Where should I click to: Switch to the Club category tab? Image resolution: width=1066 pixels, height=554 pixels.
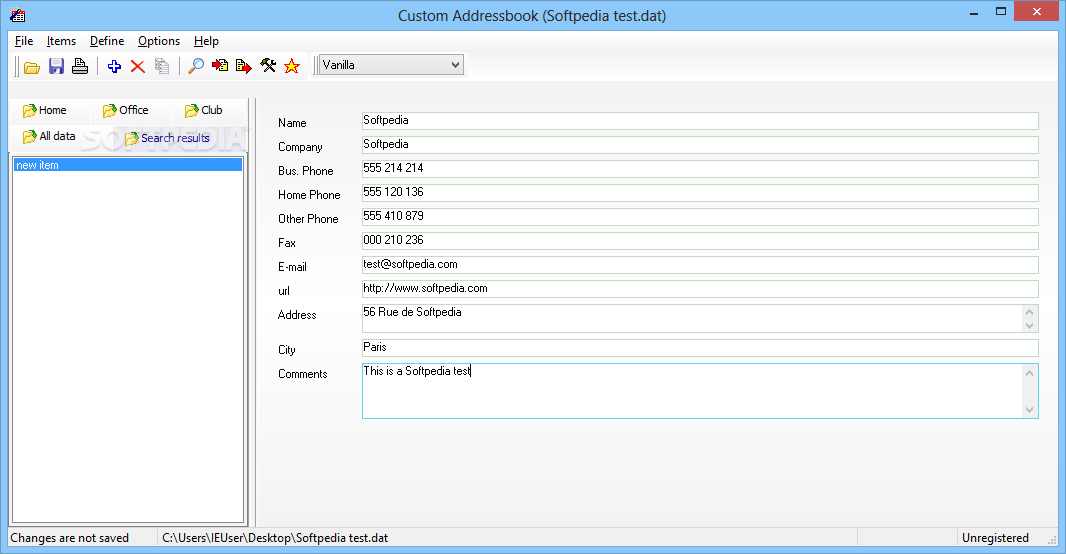point(204,110)
